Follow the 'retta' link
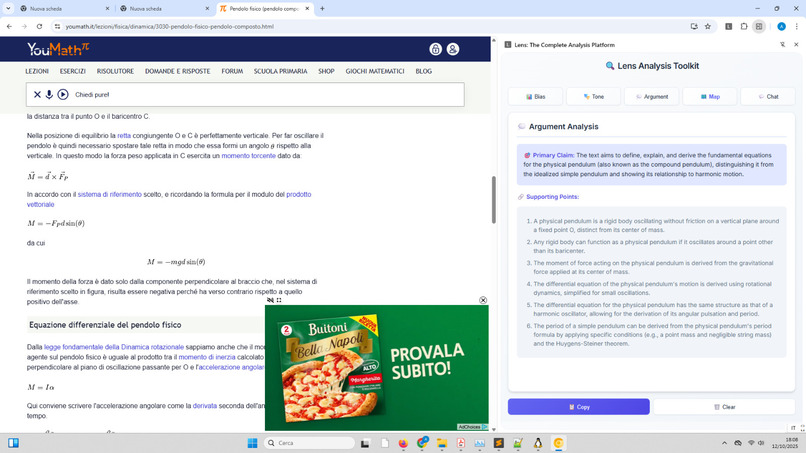This screenshot has height=453, width=806. coord(124,136)
